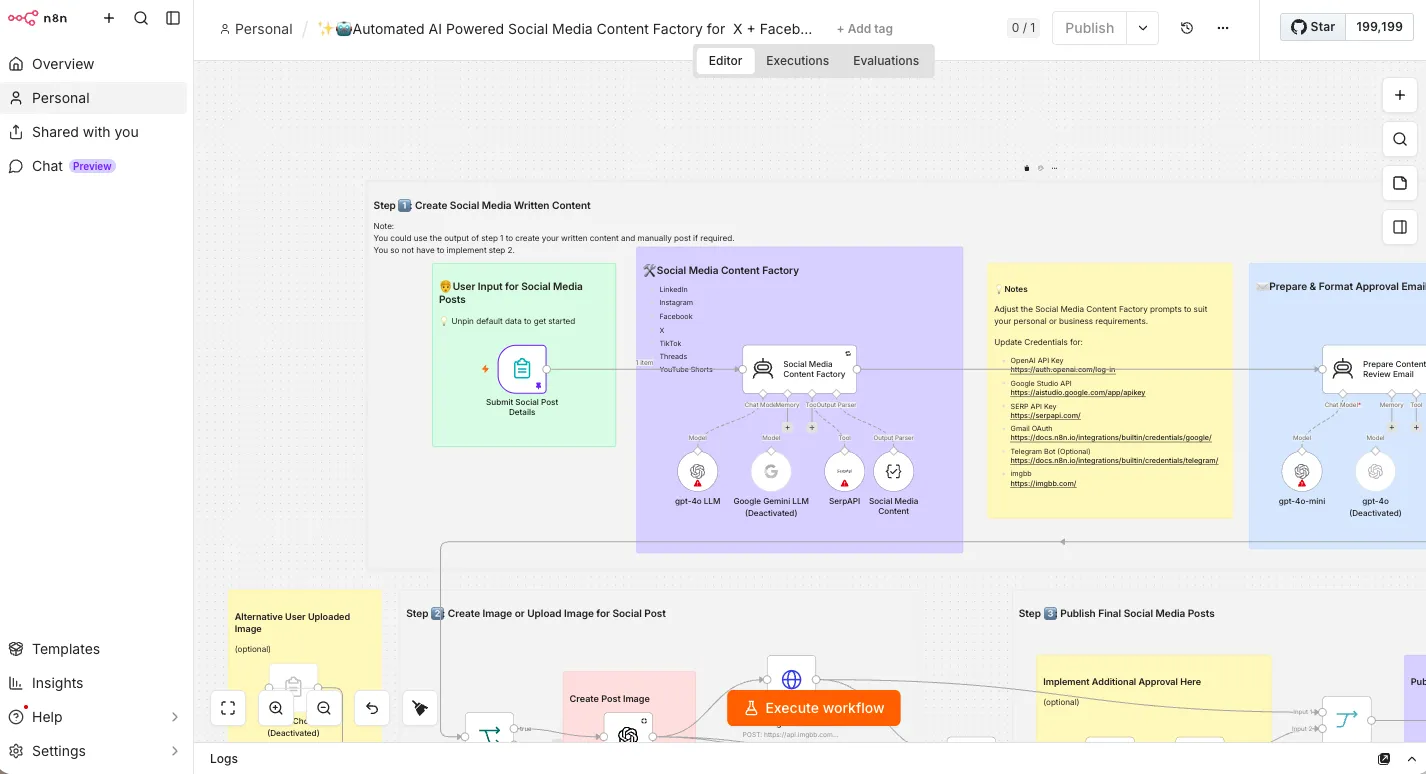Click Add tag next to workflow title
This screenshot has height=774, width=1426.
click(864, 29)
